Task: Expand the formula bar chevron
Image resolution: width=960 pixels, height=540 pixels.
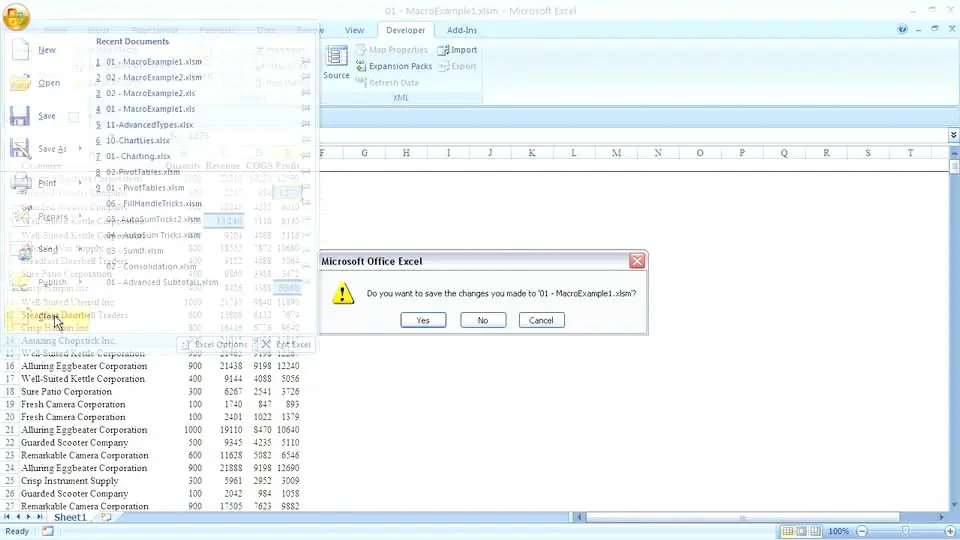Action: click(953, 135)
